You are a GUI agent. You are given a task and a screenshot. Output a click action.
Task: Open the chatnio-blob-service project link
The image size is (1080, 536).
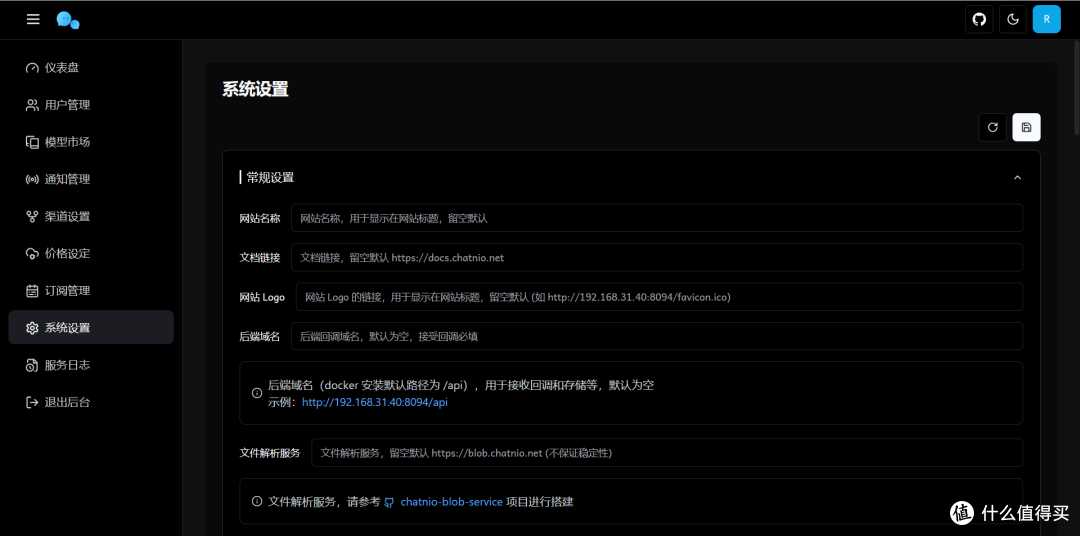tap(451, 502)
